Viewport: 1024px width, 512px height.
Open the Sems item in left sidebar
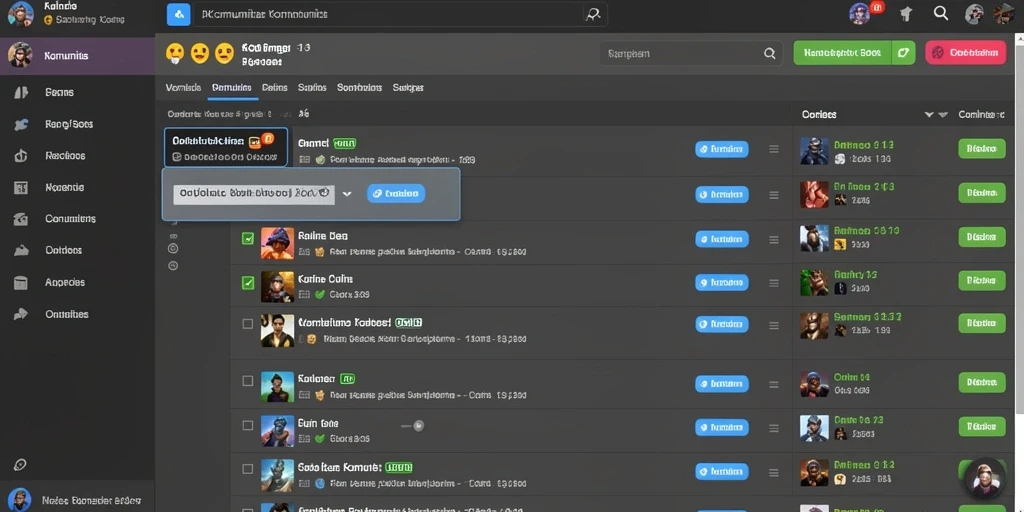pyautogui.click(x=59, y=92)
